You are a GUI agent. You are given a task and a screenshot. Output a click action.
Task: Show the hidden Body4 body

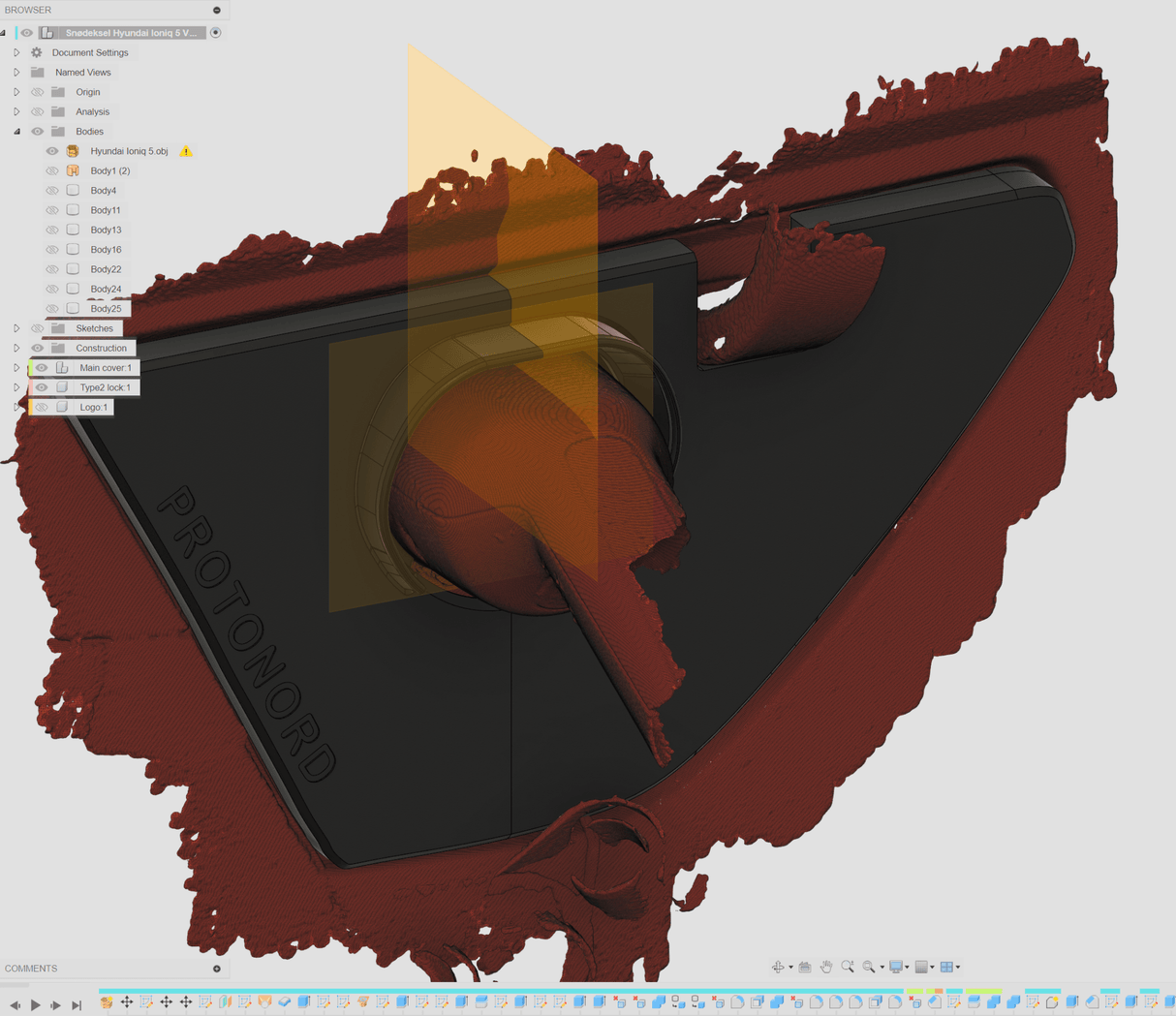(x=52, y=191)
